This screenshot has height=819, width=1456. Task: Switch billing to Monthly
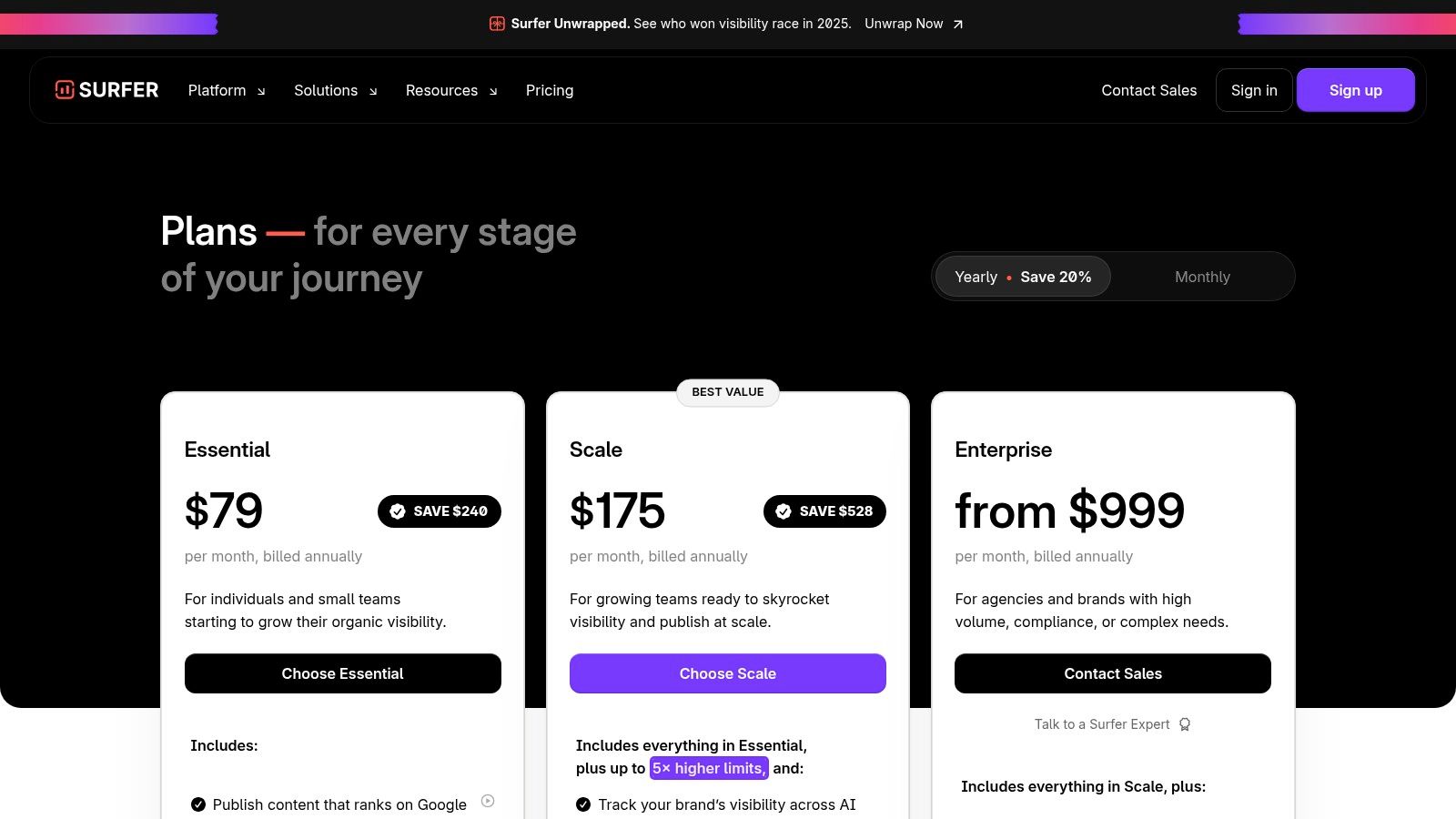(x=1202, y=277)
